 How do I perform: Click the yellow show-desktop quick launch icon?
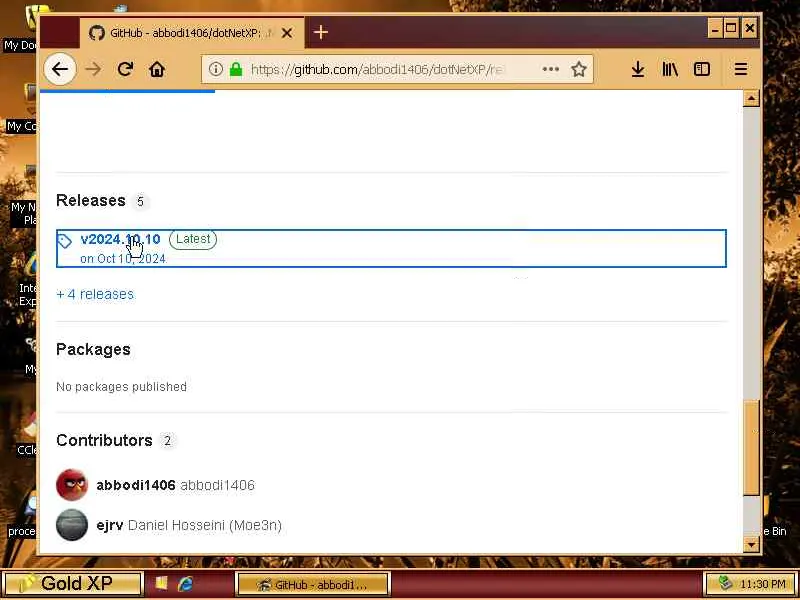point(161,583)
